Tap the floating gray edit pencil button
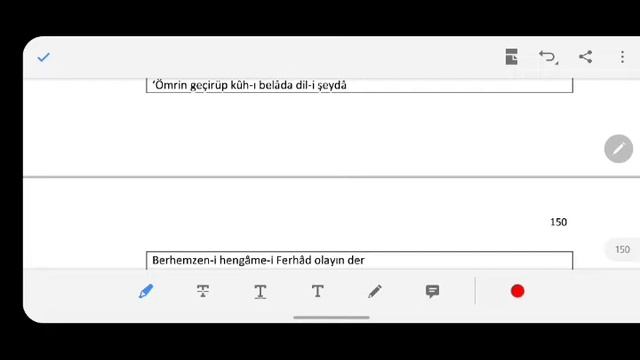This screenshot has width=640, height=360. click(x=618, y=149)
